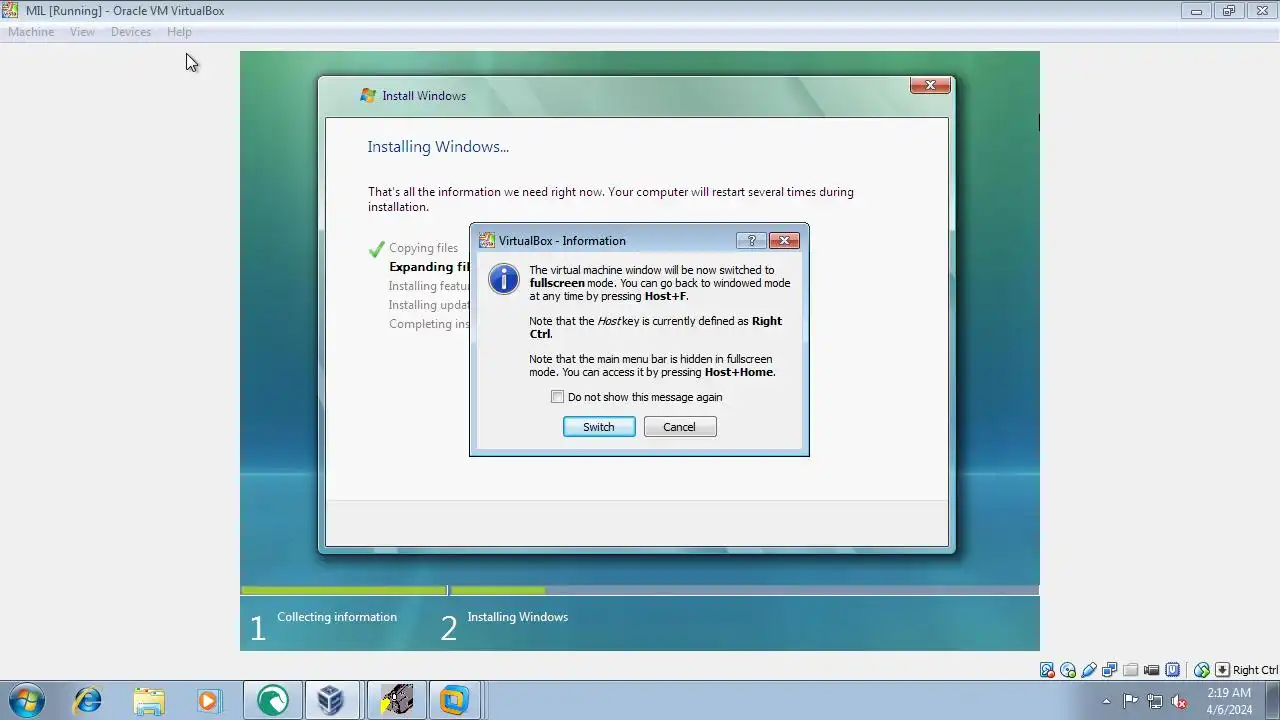
Task: Restore down the VirtualBox VM window
Action: tap(1229, 11)
